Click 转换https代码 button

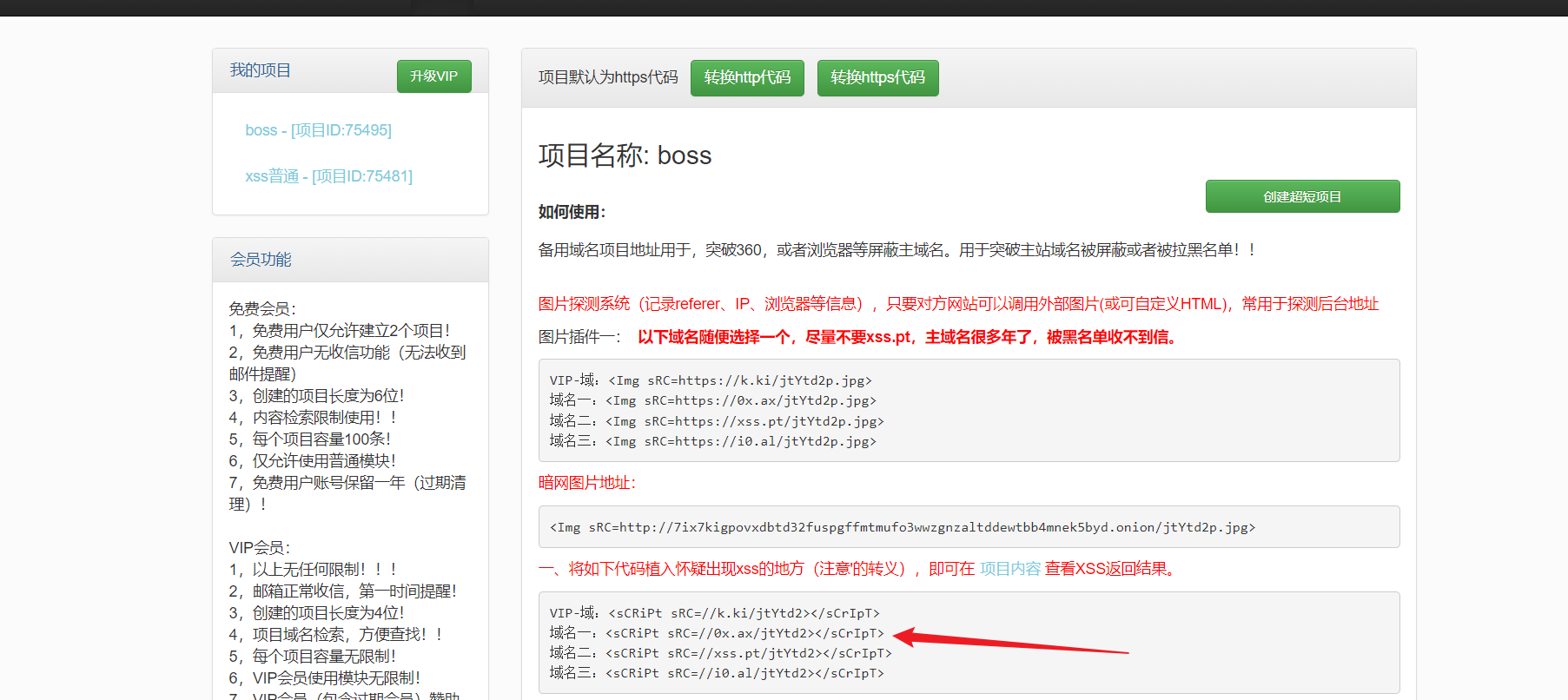tap(877, 77)
